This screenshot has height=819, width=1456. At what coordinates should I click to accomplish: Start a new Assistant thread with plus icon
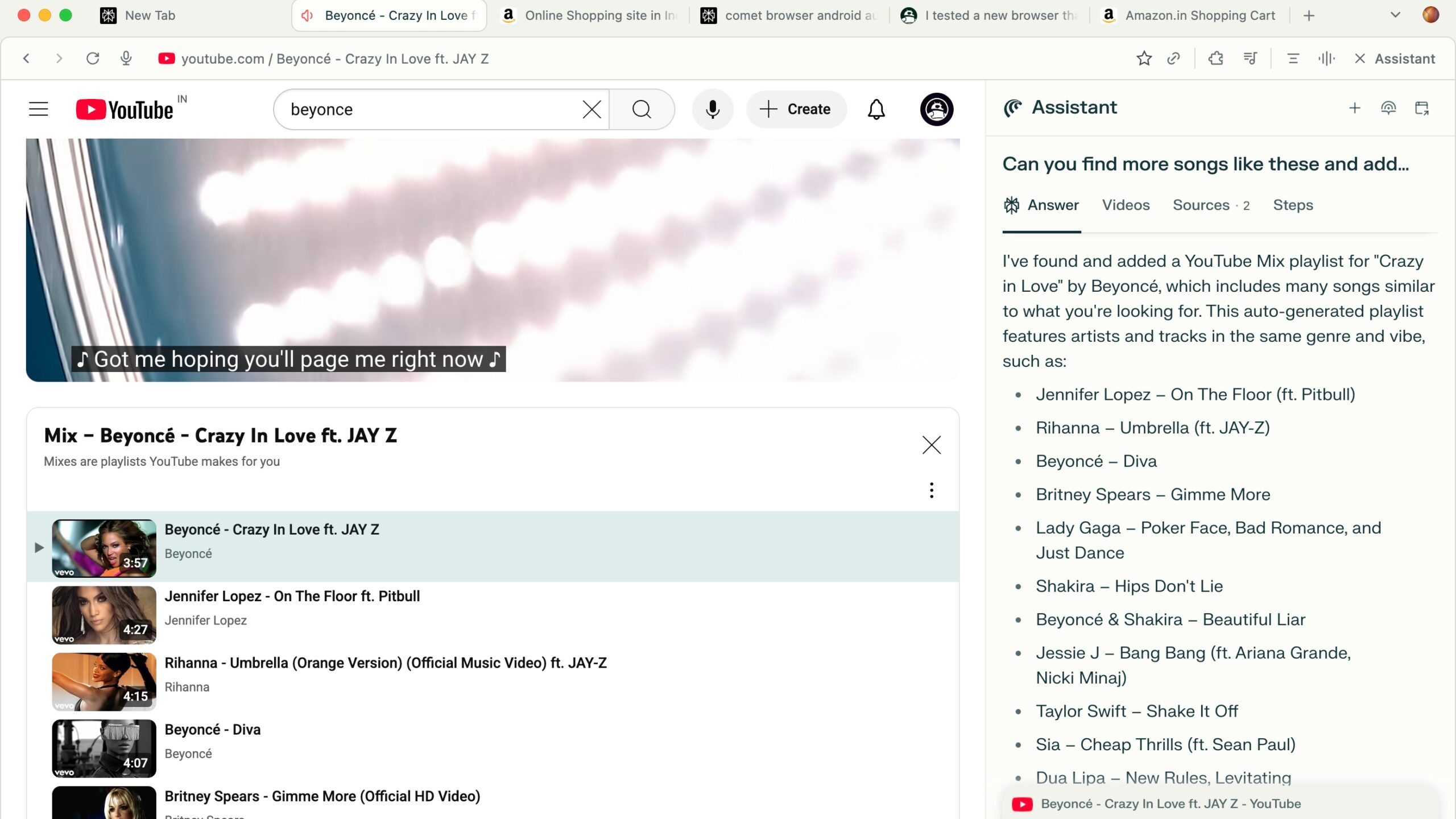(1354, 108)
